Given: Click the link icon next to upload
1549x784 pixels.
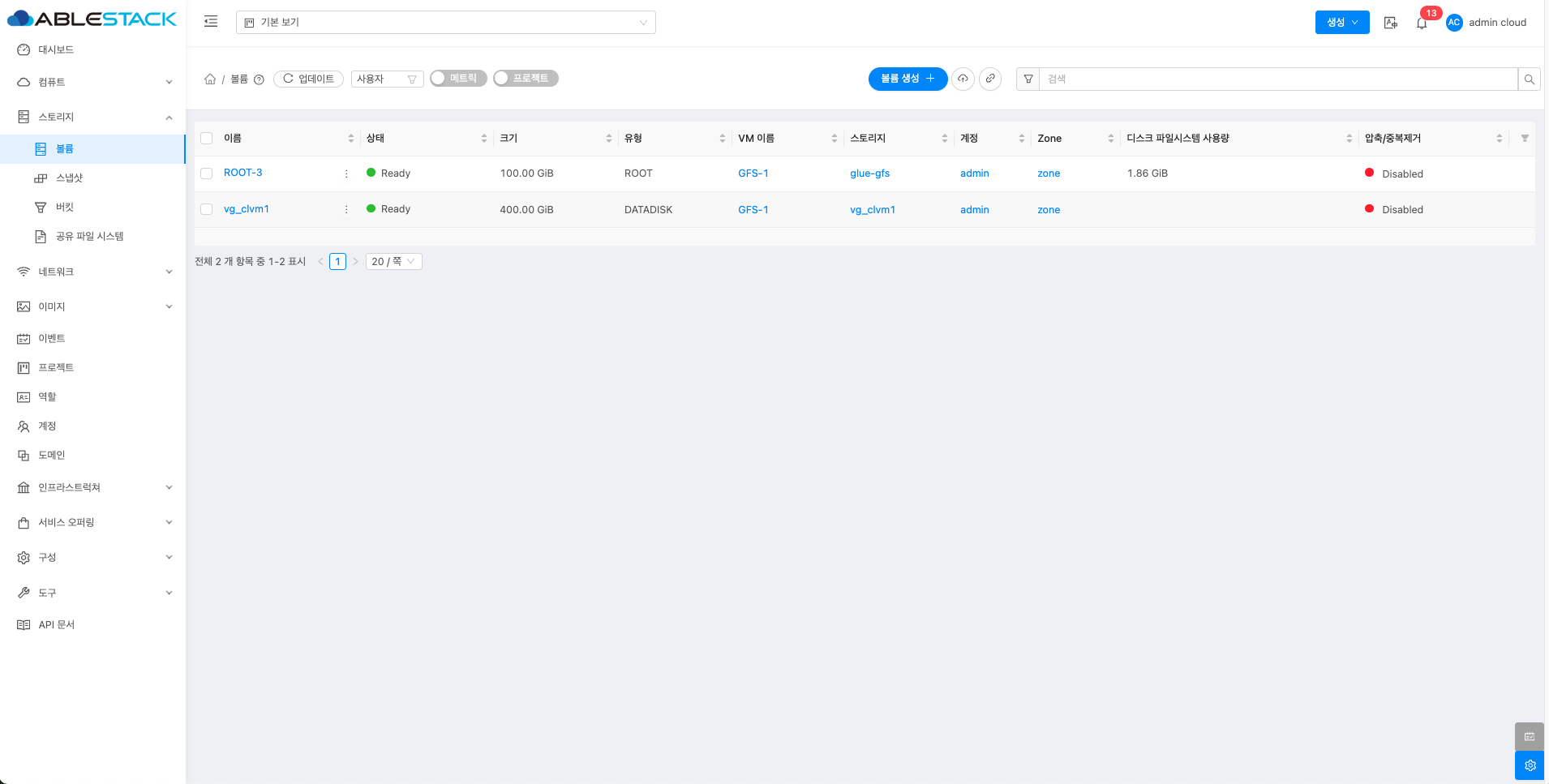Looking at the screenshot, I should 990,79.
